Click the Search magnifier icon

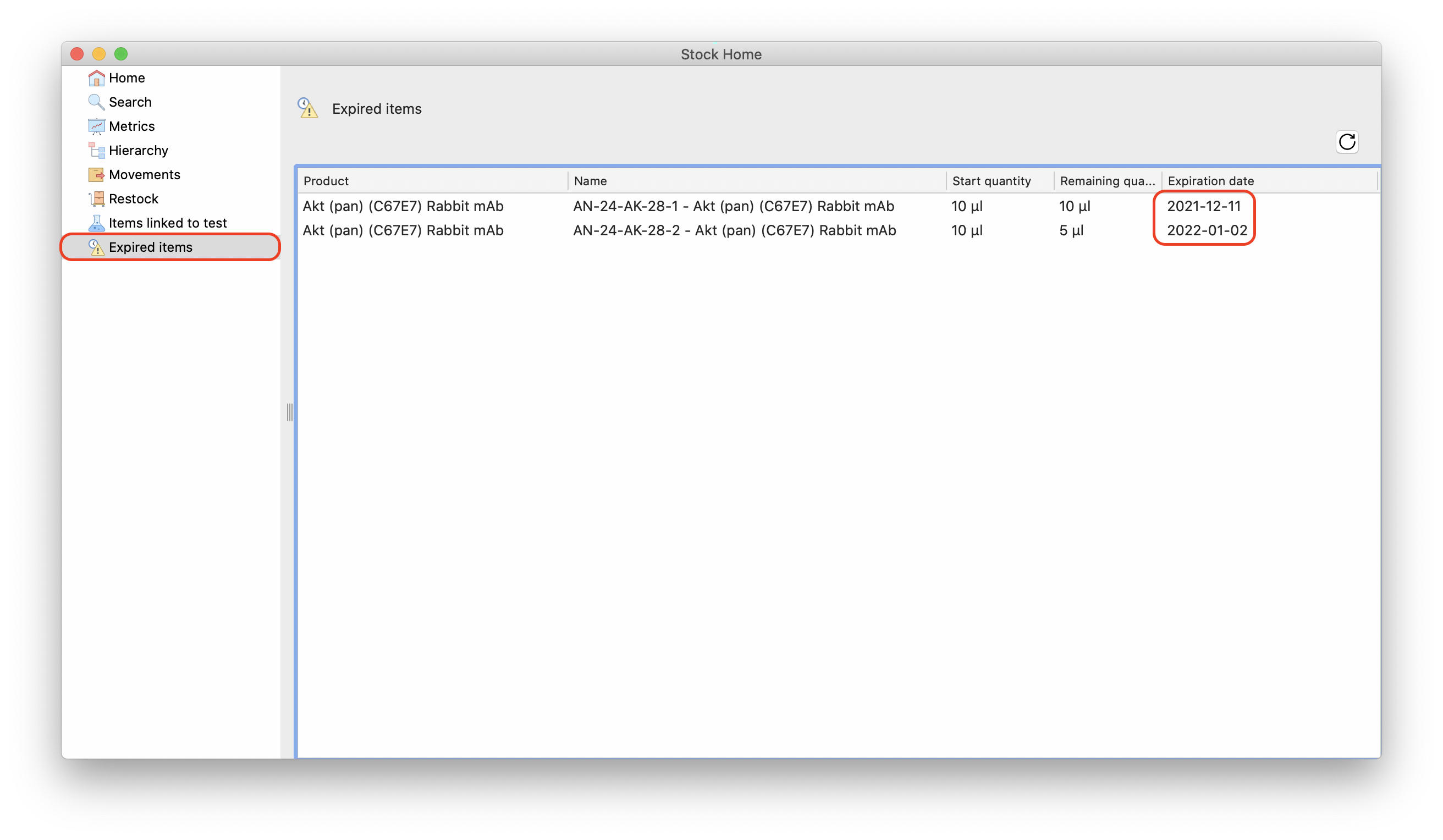[96, 102]
